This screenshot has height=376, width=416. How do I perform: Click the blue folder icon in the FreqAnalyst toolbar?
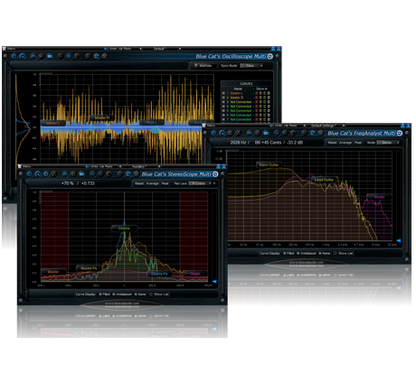[x=266, y=133]
